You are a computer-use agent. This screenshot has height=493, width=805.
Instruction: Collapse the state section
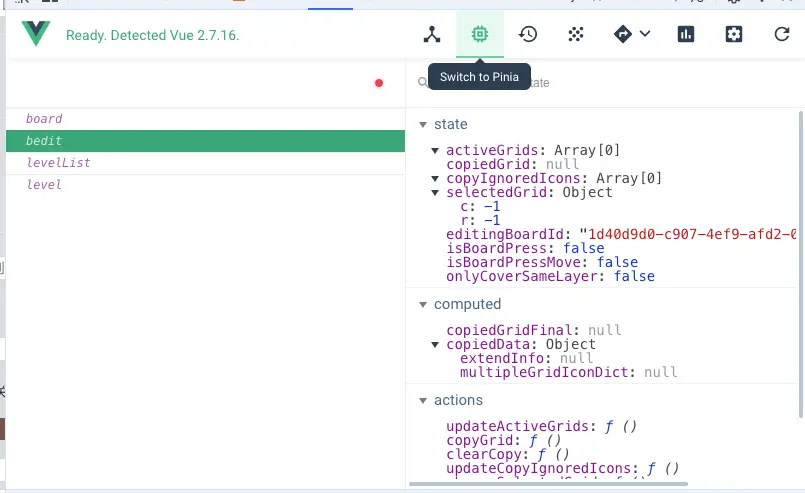click(x=423, y=124)
